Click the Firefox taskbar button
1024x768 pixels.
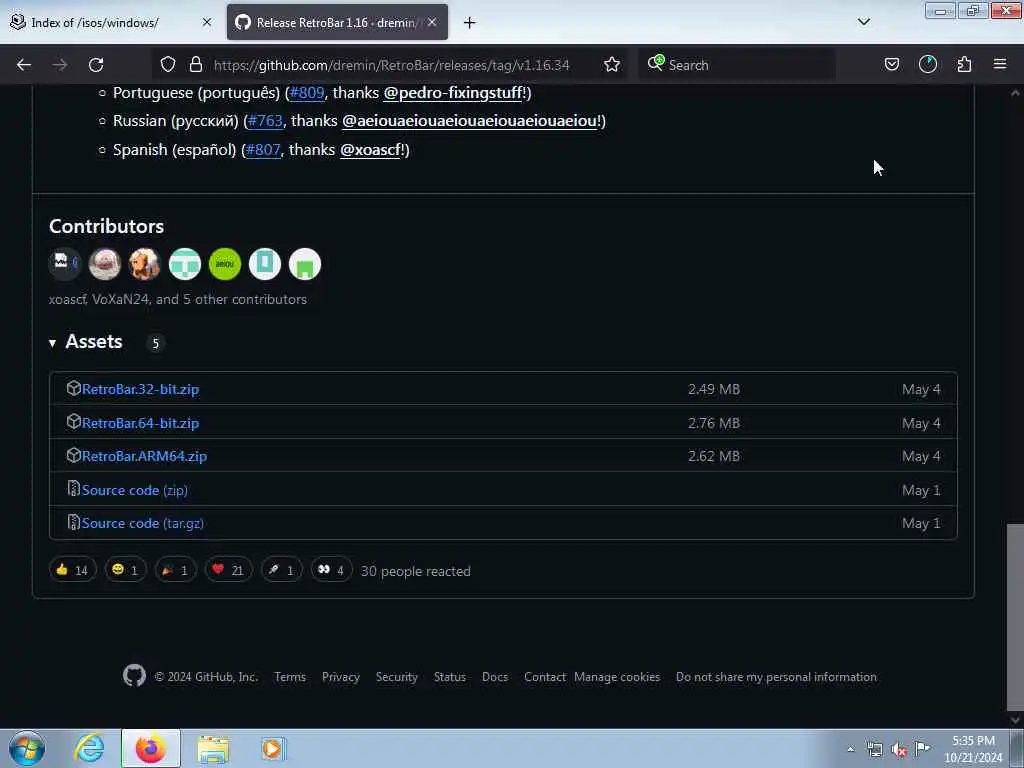[151, 748]
